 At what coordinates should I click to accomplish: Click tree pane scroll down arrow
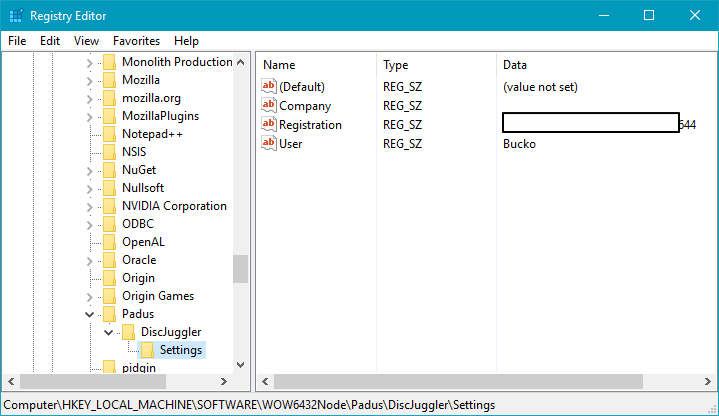coord(240,365)
